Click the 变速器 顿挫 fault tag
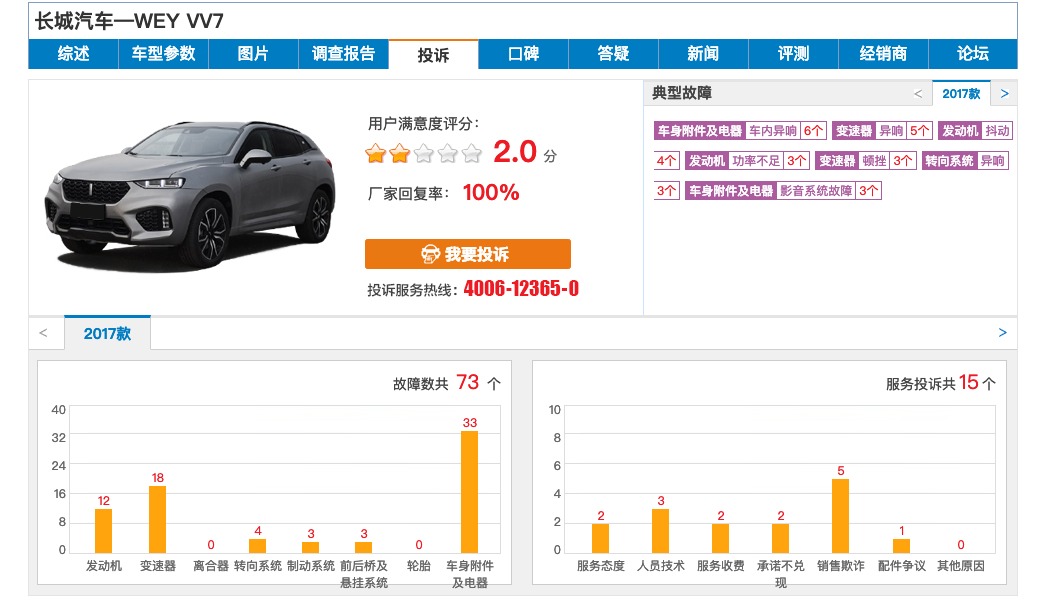Viewport: 1041px width, 604px height. pyautogui.click(x=874, y=161)
